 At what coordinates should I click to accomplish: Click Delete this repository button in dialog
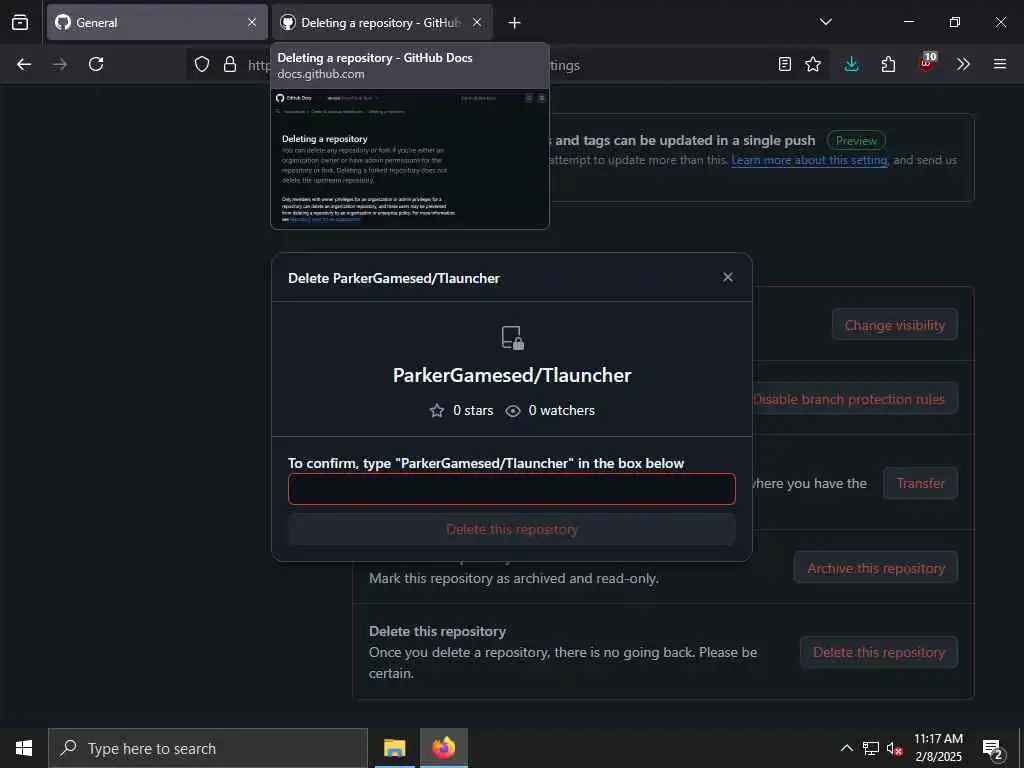pyautogui.click(x=512, y=530)
